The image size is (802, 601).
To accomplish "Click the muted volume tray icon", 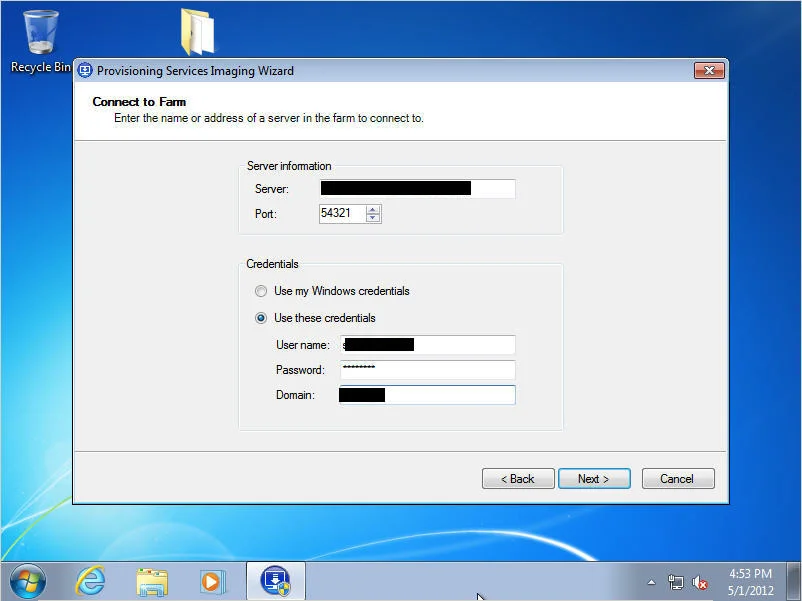I will click(699, 582).
